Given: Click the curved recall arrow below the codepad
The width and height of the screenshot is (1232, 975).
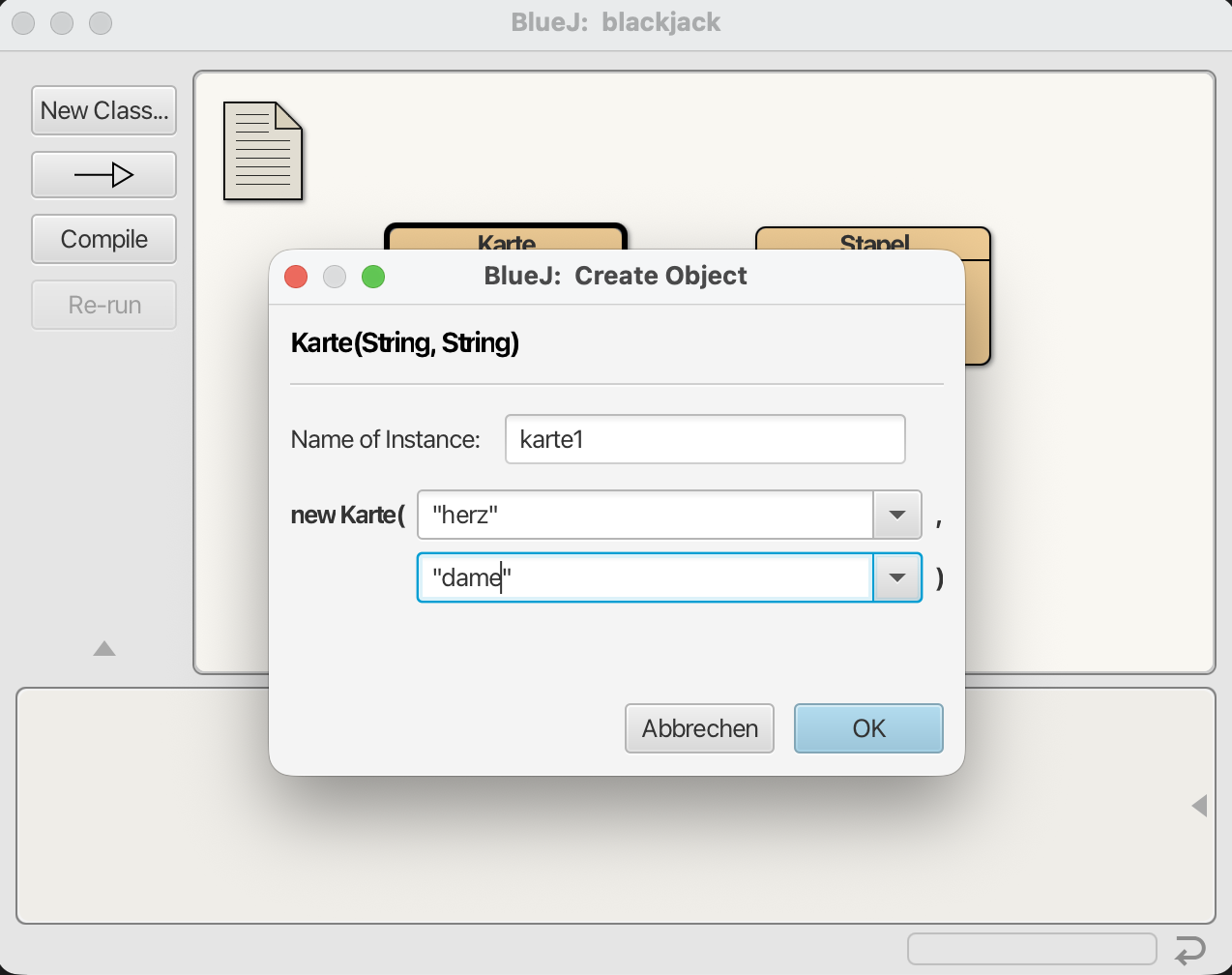Looking at the screenshot, I should coord(1196,949).
